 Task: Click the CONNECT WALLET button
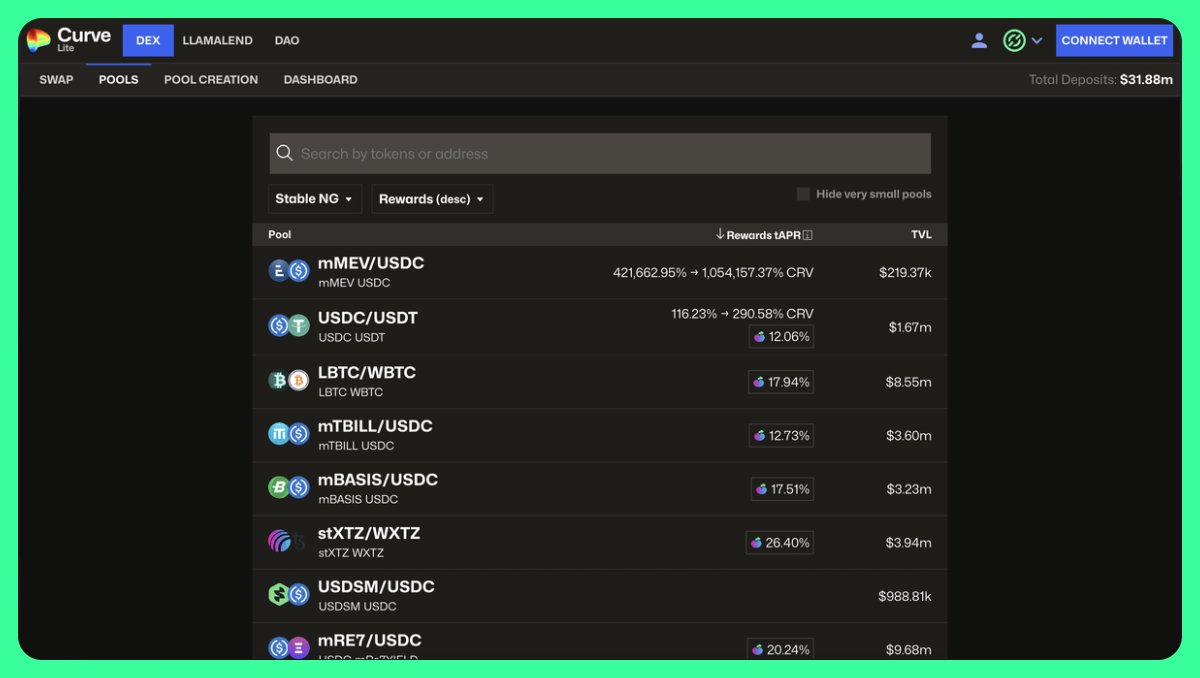click(1114, 41)
